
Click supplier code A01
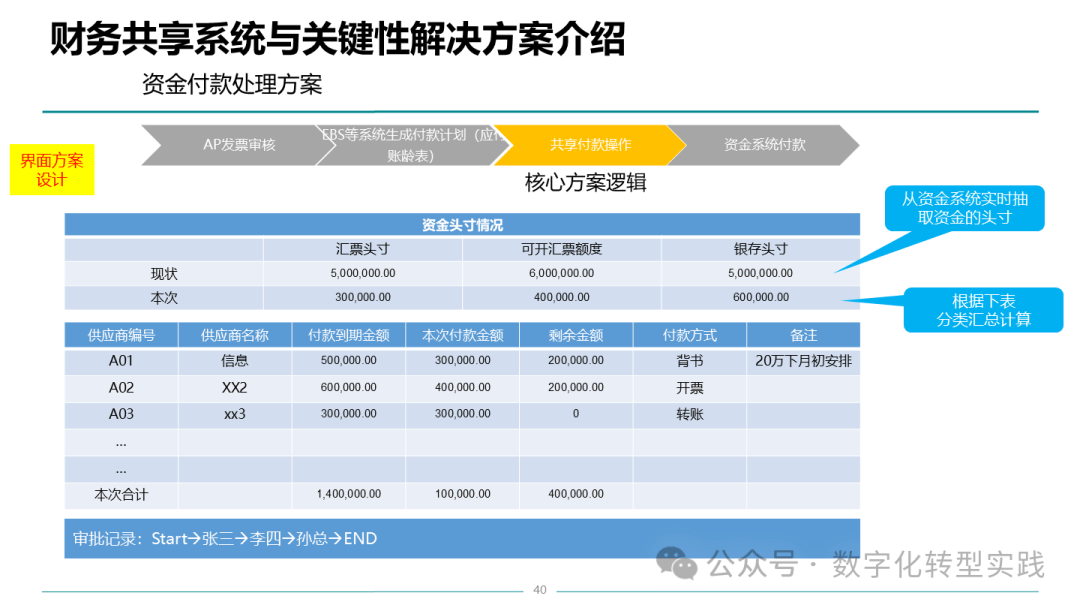coord(121,361)
